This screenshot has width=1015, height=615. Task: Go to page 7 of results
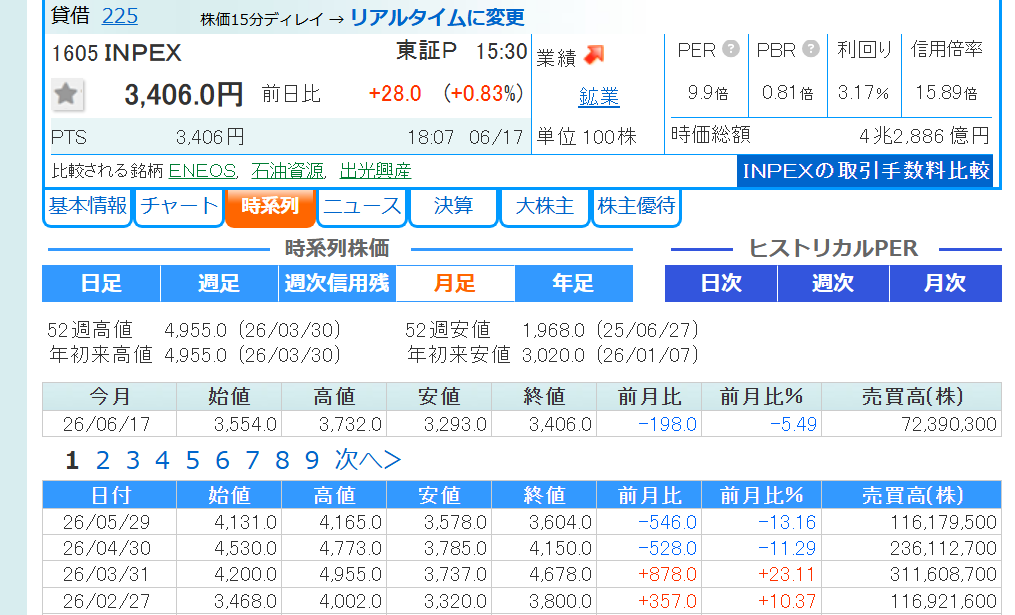tap(252, 460)
